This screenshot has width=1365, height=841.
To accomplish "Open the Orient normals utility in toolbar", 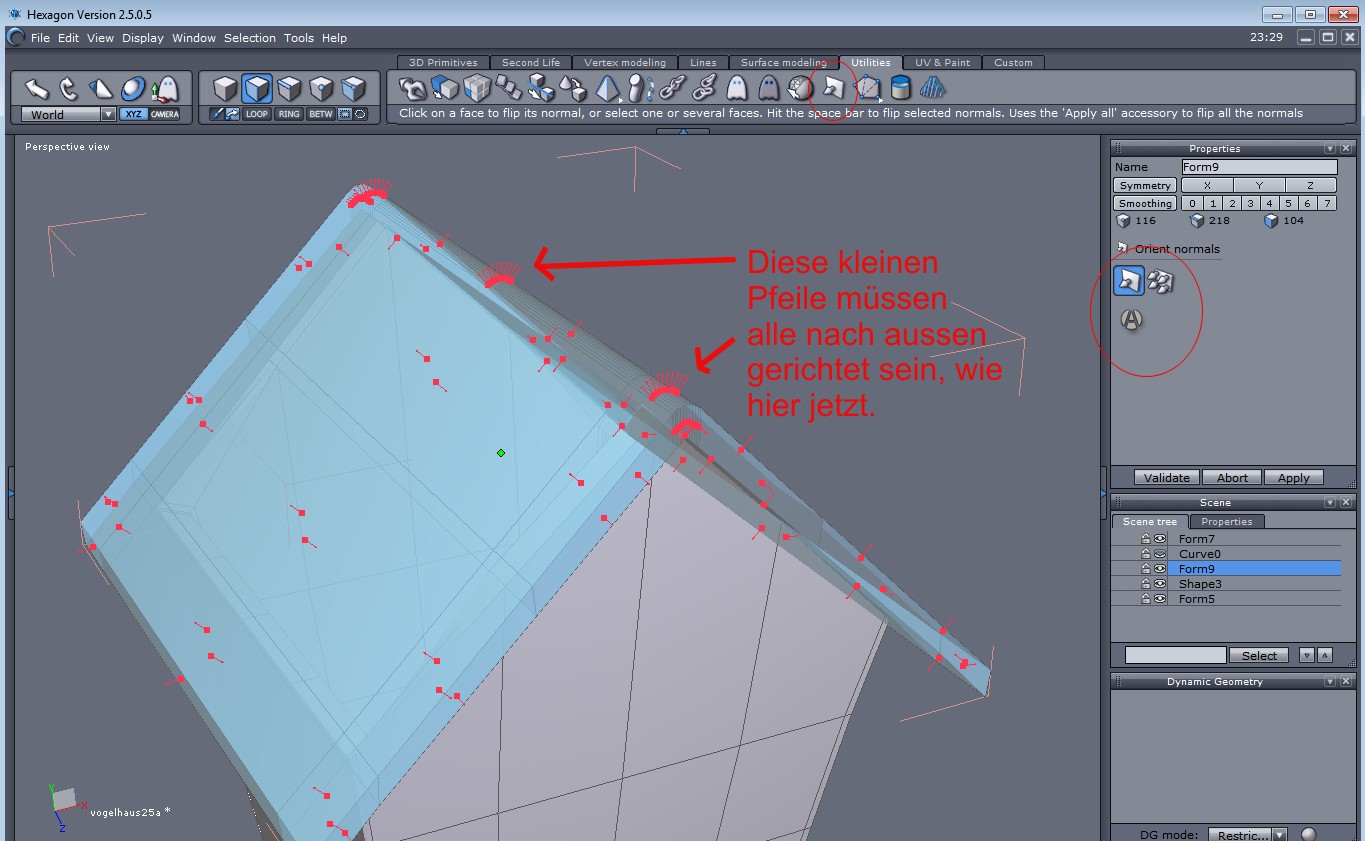I will tap(833, 88).
